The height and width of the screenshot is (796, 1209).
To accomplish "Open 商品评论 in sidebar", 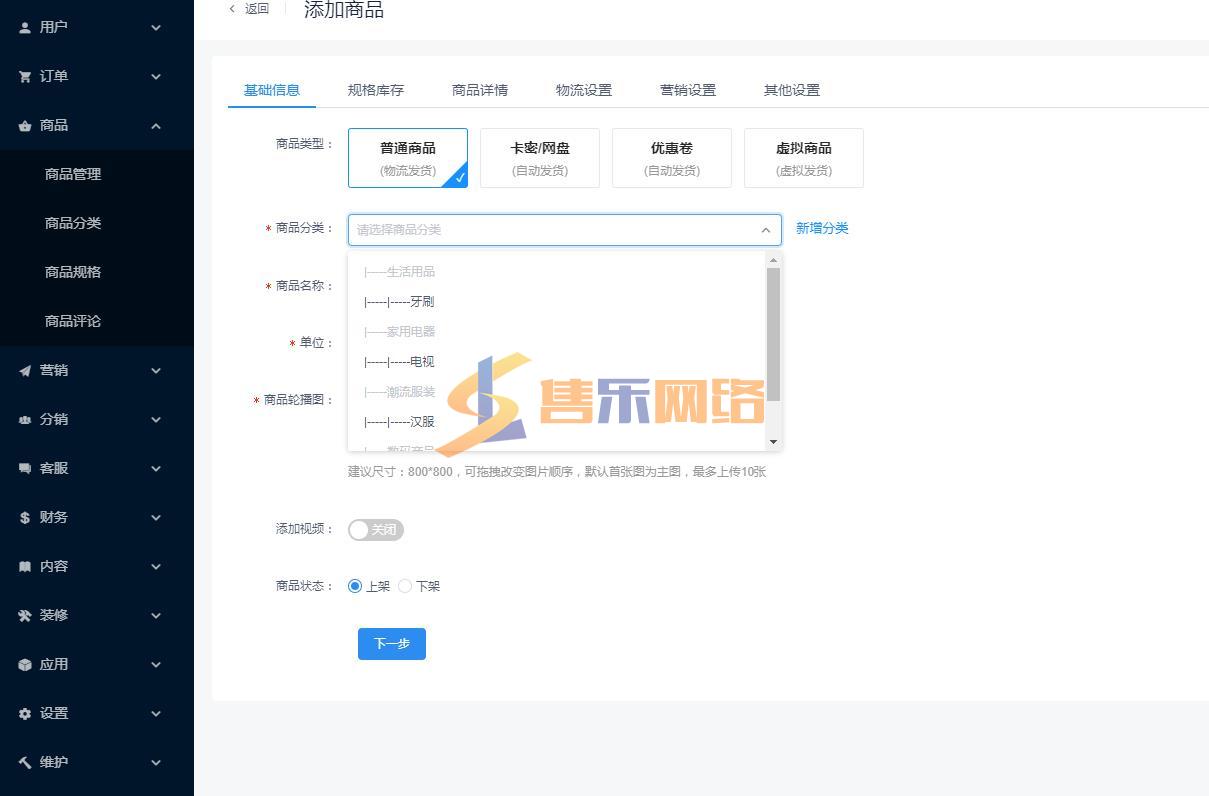I will pyautogui.click(x=73, y=321).
